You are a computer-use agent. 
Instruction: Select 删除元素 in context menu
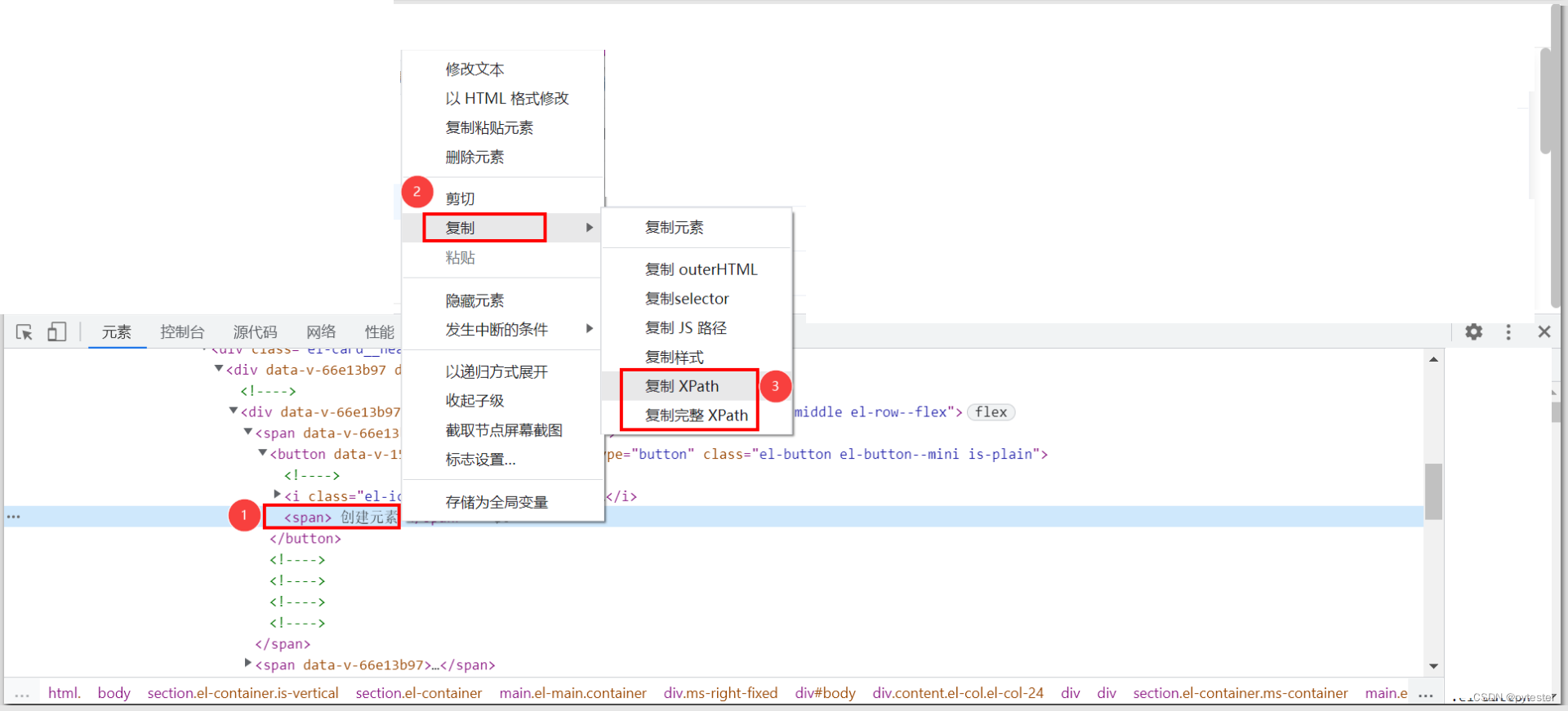[503, 158]
